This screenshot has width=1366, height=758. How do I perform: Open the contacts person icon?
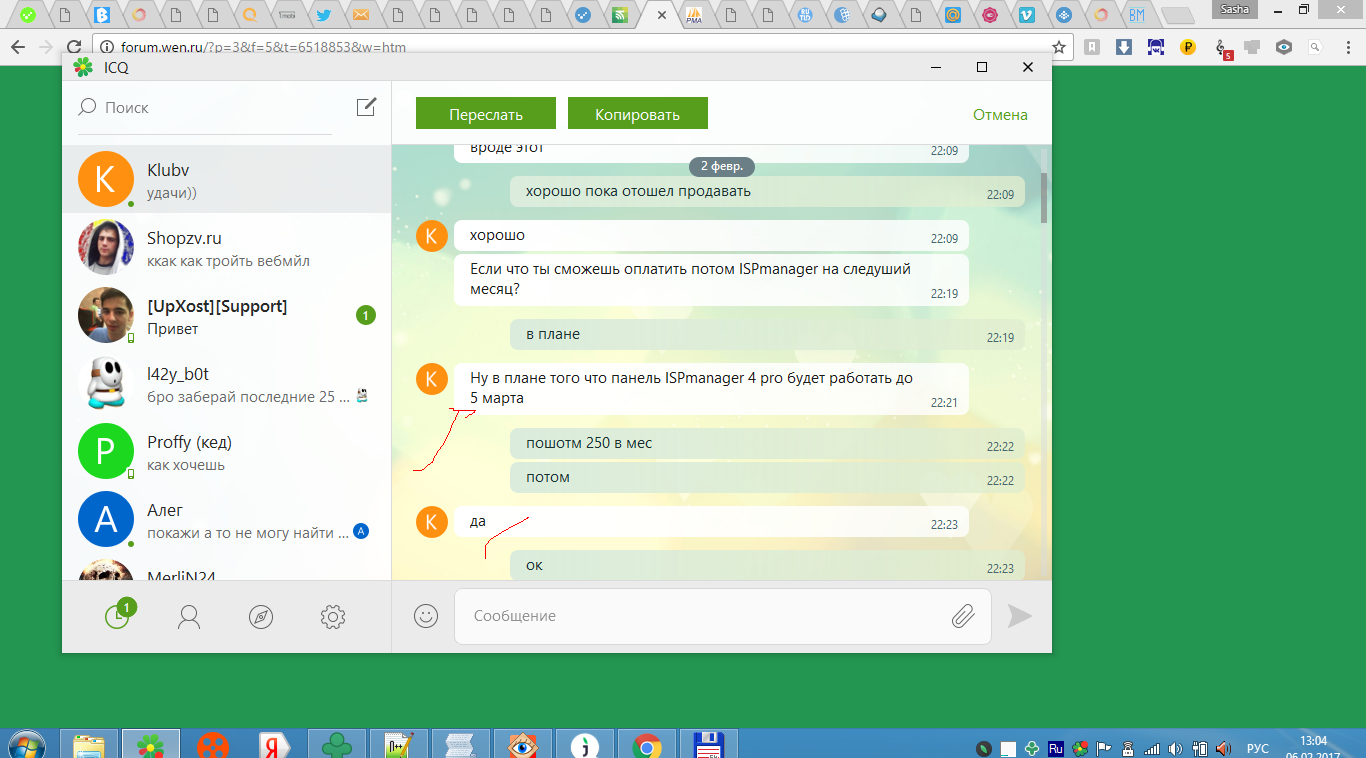(189, 617)
